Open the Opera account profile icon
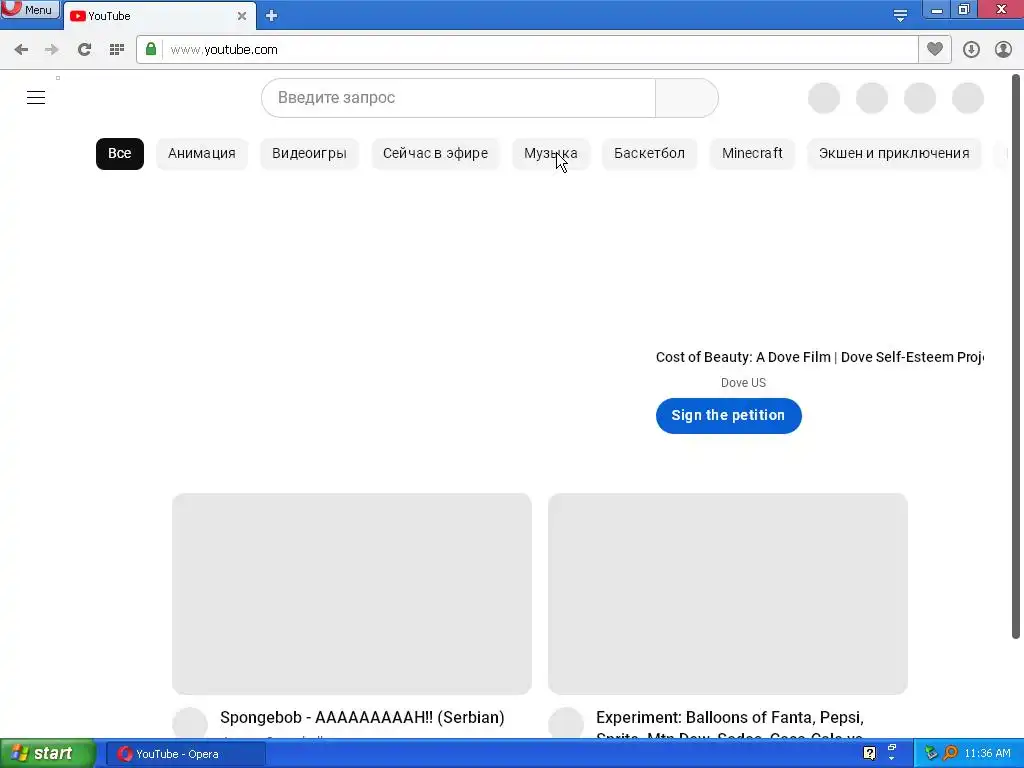This screenshot has width=1024, height=768. pyautogui.click(x=1003, y=50)
